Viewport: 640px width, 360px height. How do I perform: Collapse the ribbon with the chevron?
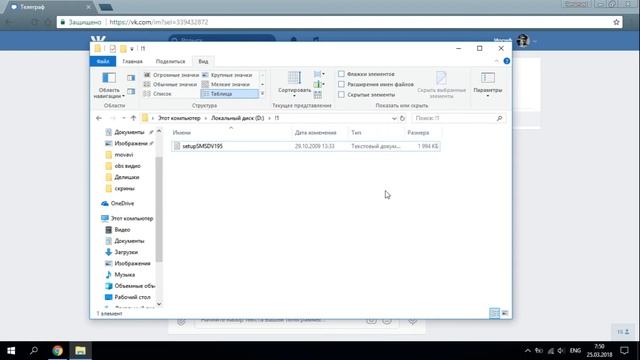coord(496,61)
